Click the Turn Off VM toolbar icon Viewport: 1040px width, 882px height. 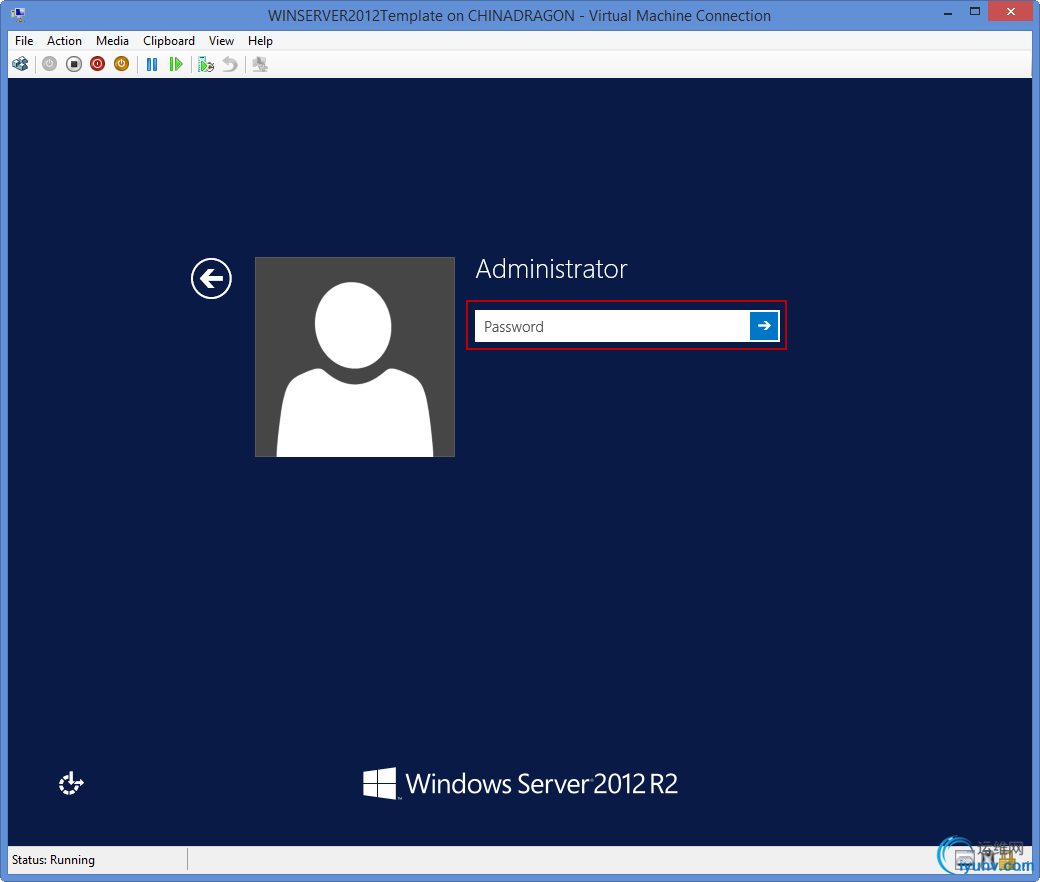pos(74,64)
